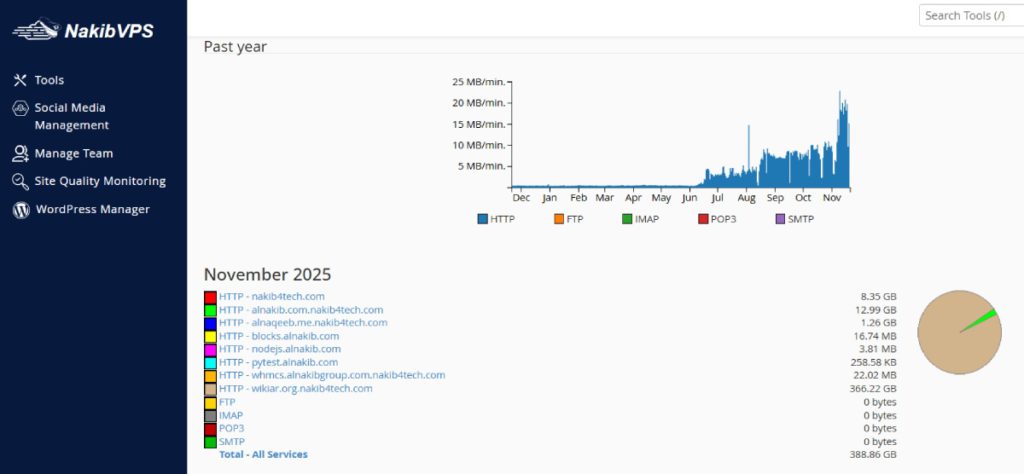
Task: Click the blue HTTP legend swatch
Action: tap(483, 219)
